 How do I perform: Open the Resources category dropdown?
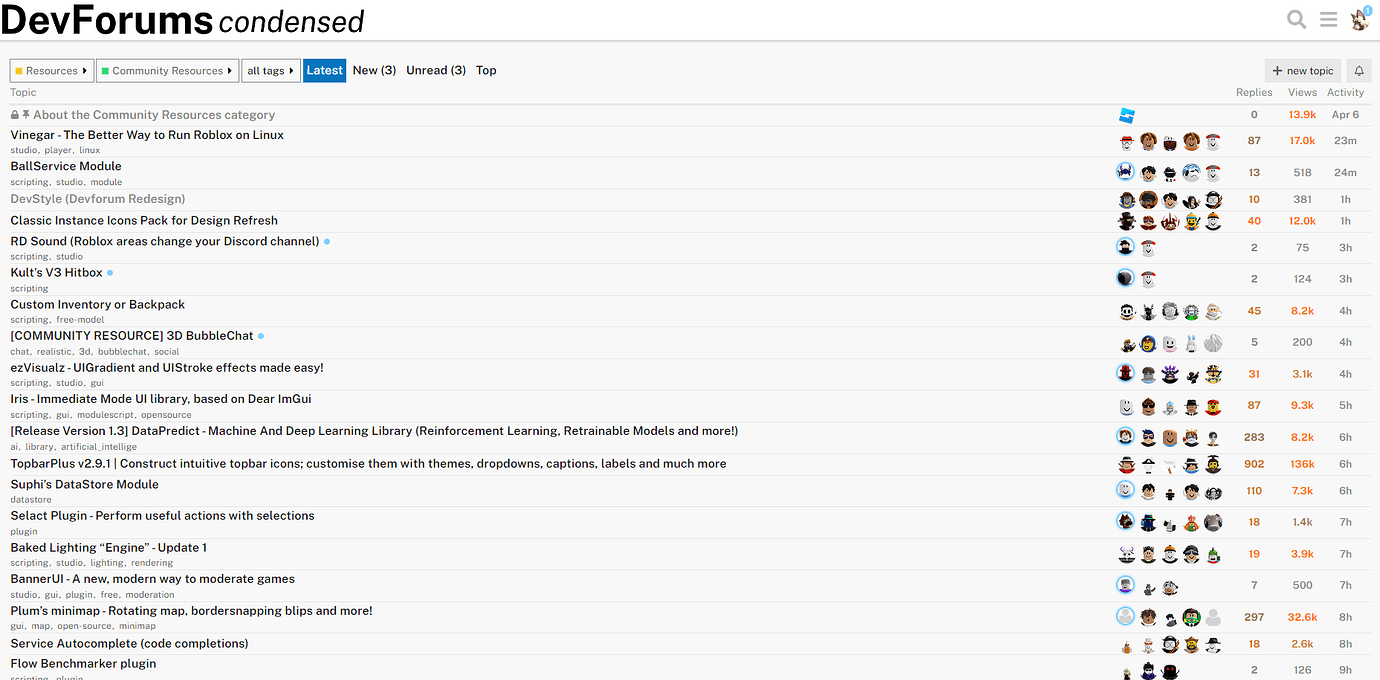click(51, 70)
